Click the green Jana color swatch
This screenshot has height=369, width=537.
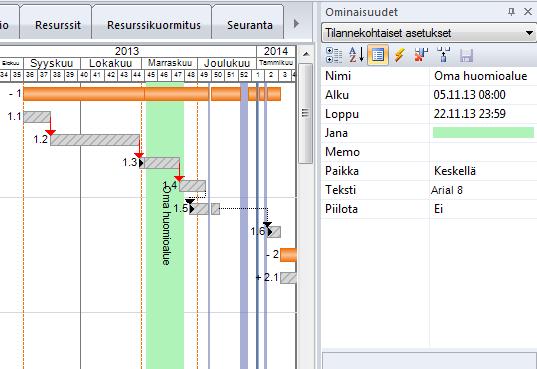click(x=483, y=133)
